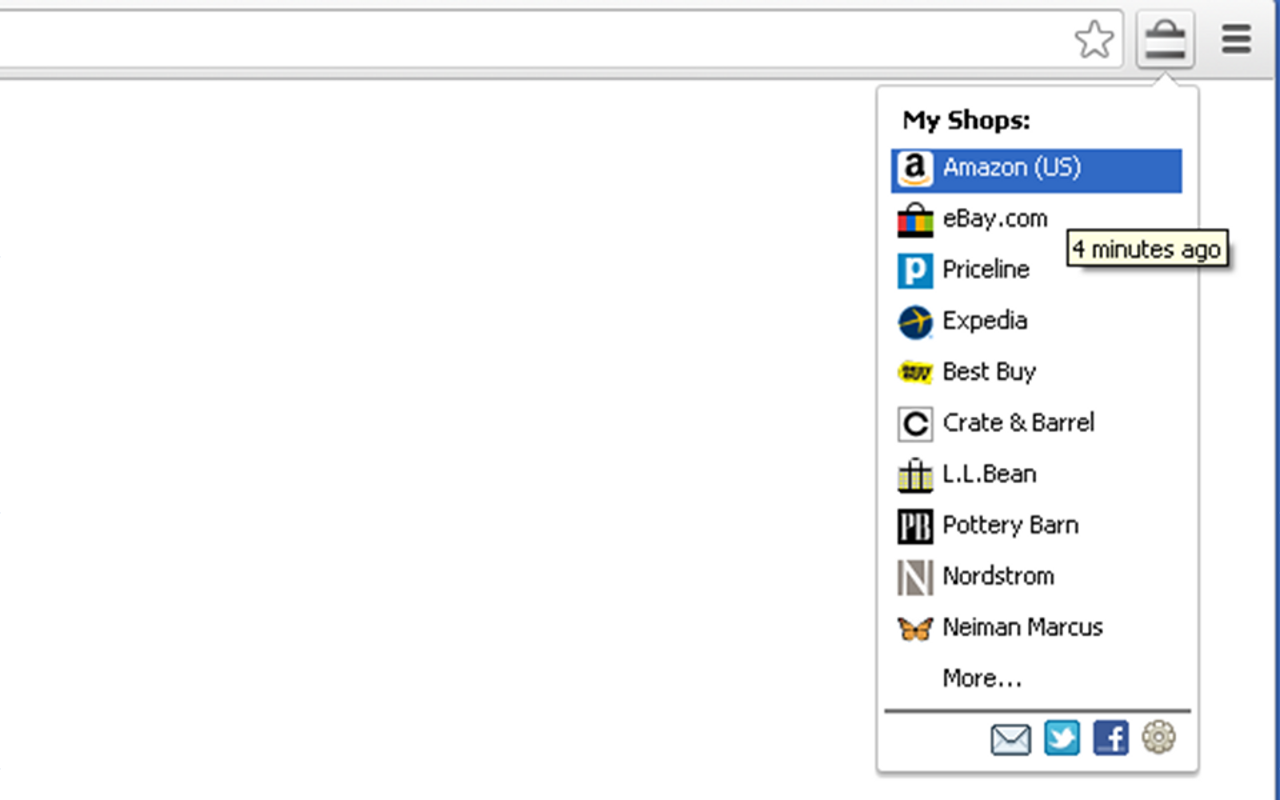The width and height of the screenshot is (1280, 800).
Task: Share on Facebook using the icon
Action: [x=1110, y=739]
